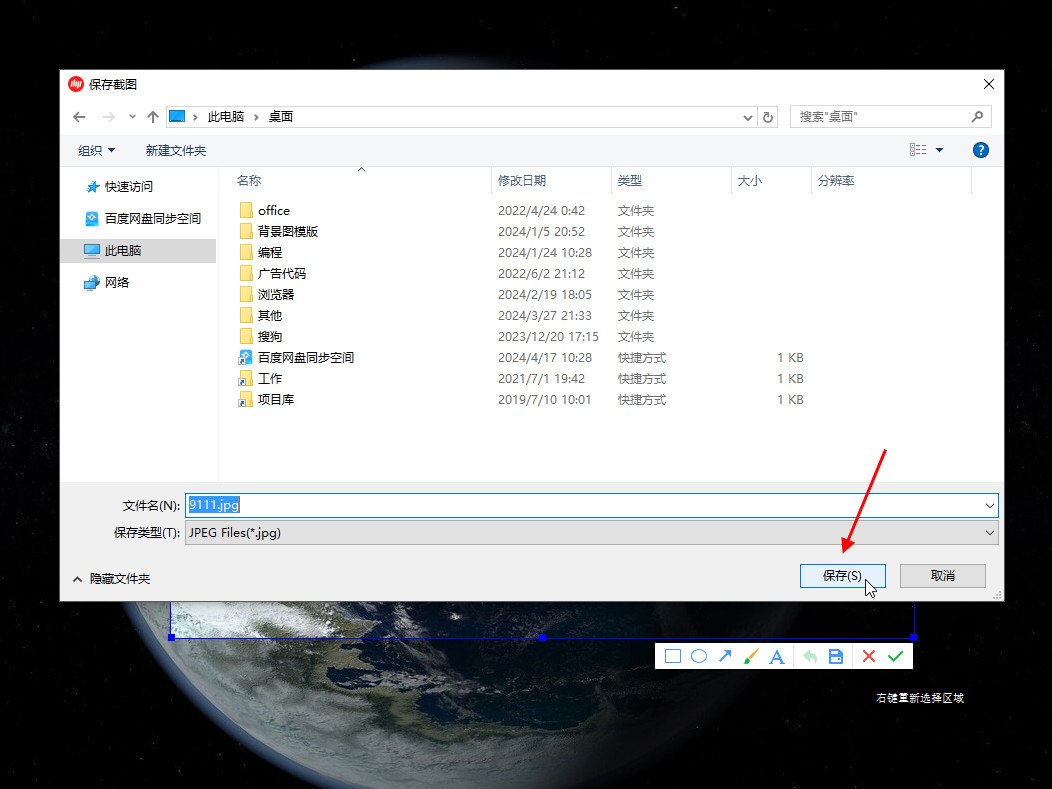Collapse folders with 隐藏文件夹

(x=112, y=578)
